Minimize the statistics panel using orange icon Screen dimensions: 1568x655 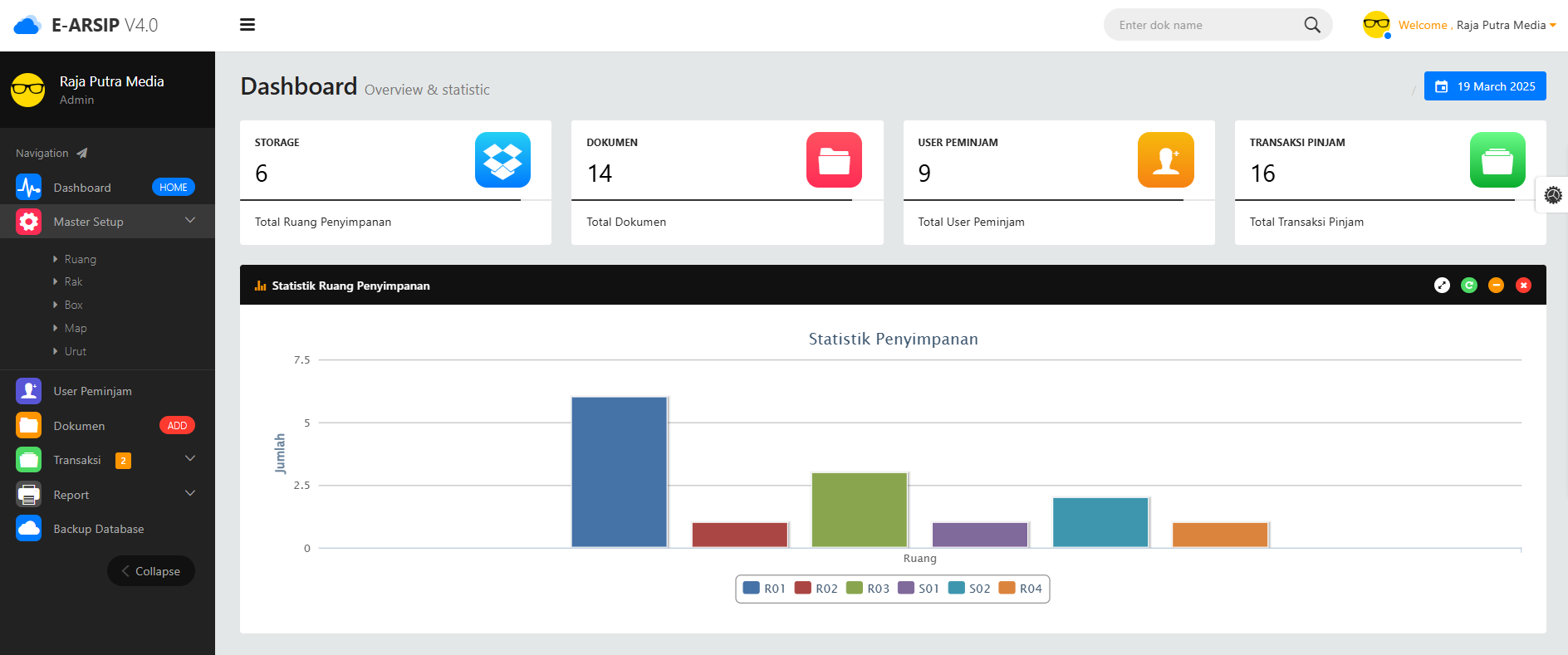[1496, 286]
